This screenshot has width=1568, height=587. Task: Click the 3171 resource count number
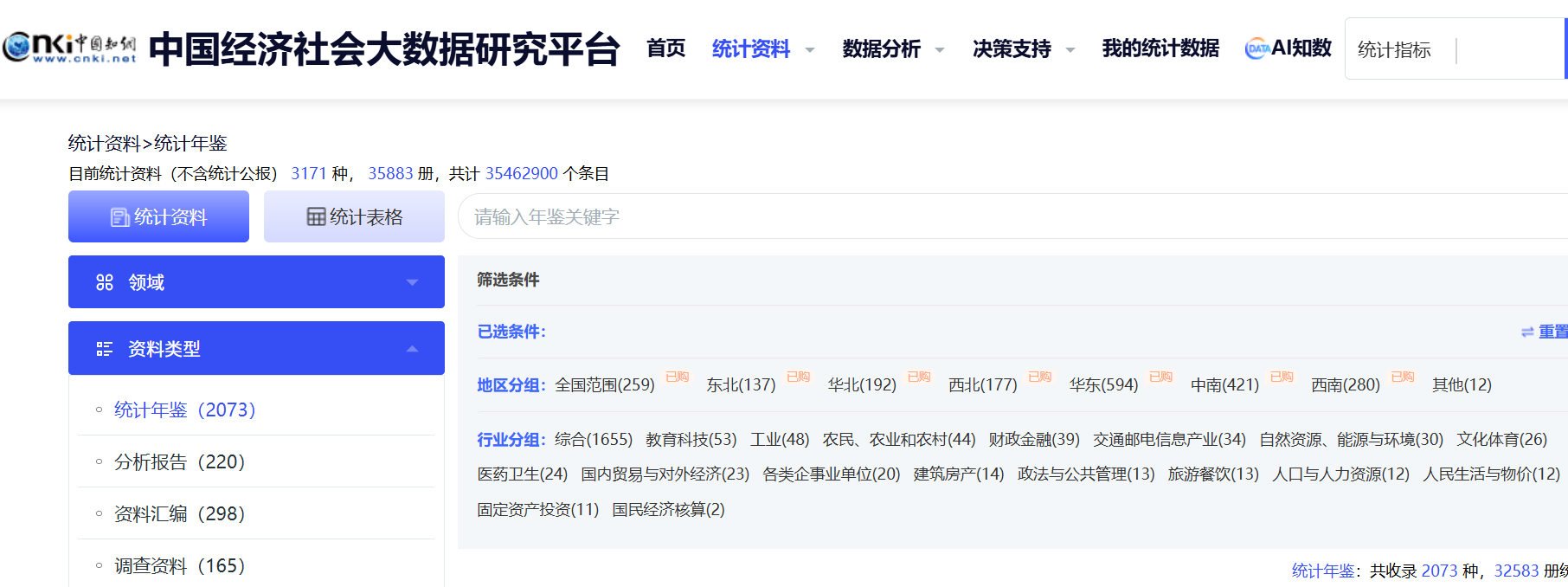(x=309, y=173)
